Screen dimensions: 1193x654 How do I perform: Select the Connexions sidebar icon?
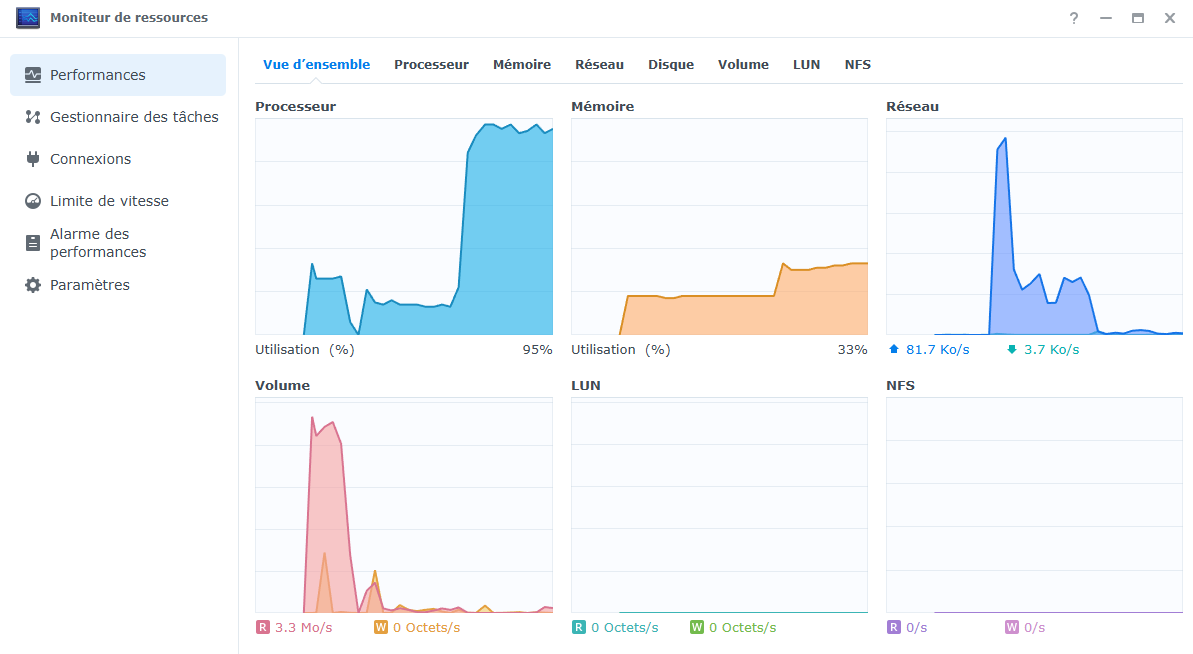pyautogui.click(x=33, y=158)
